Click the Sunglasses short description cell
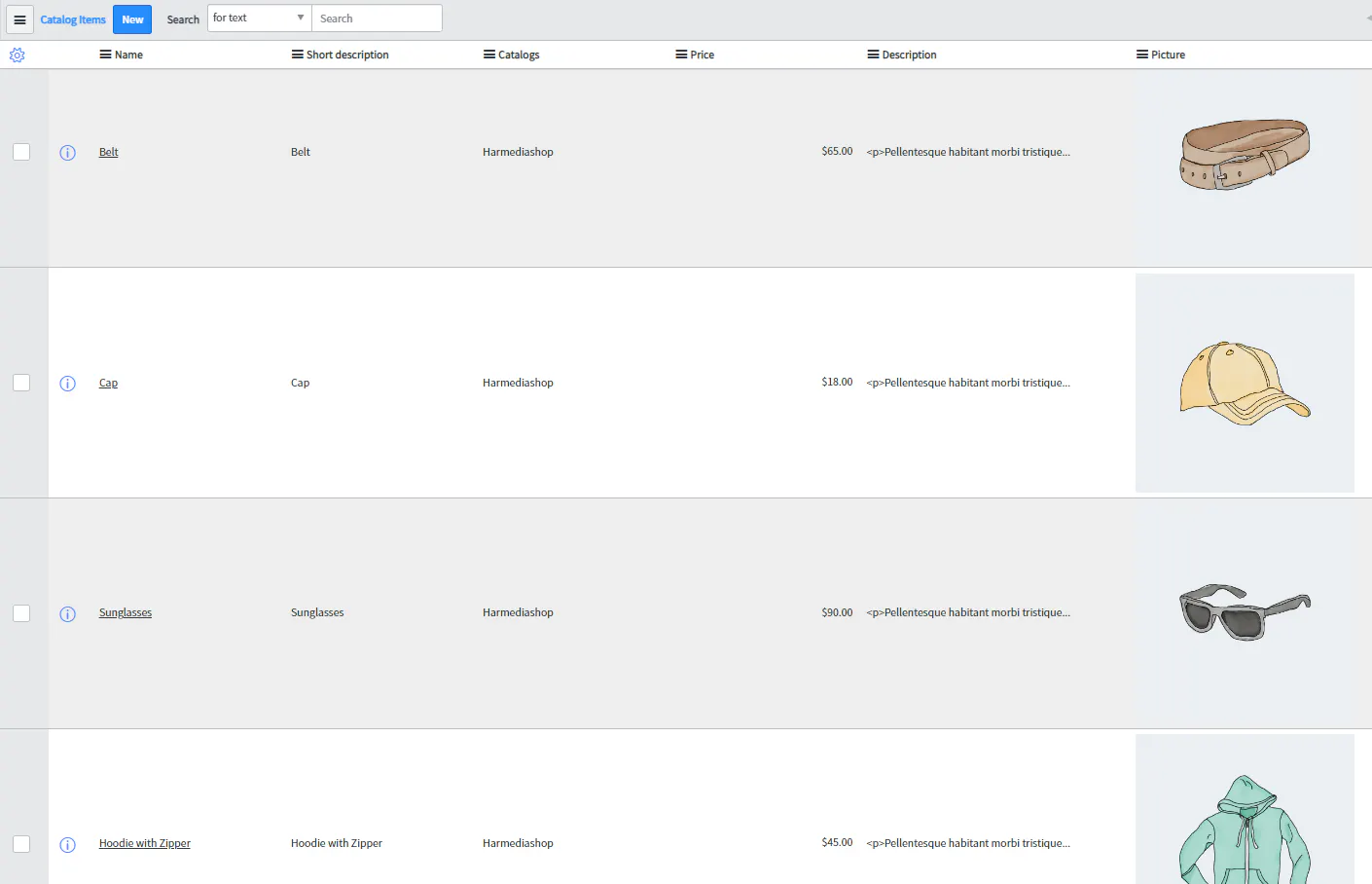The image size is (1372, 884). pyautogui.click(x=317, y=612)
